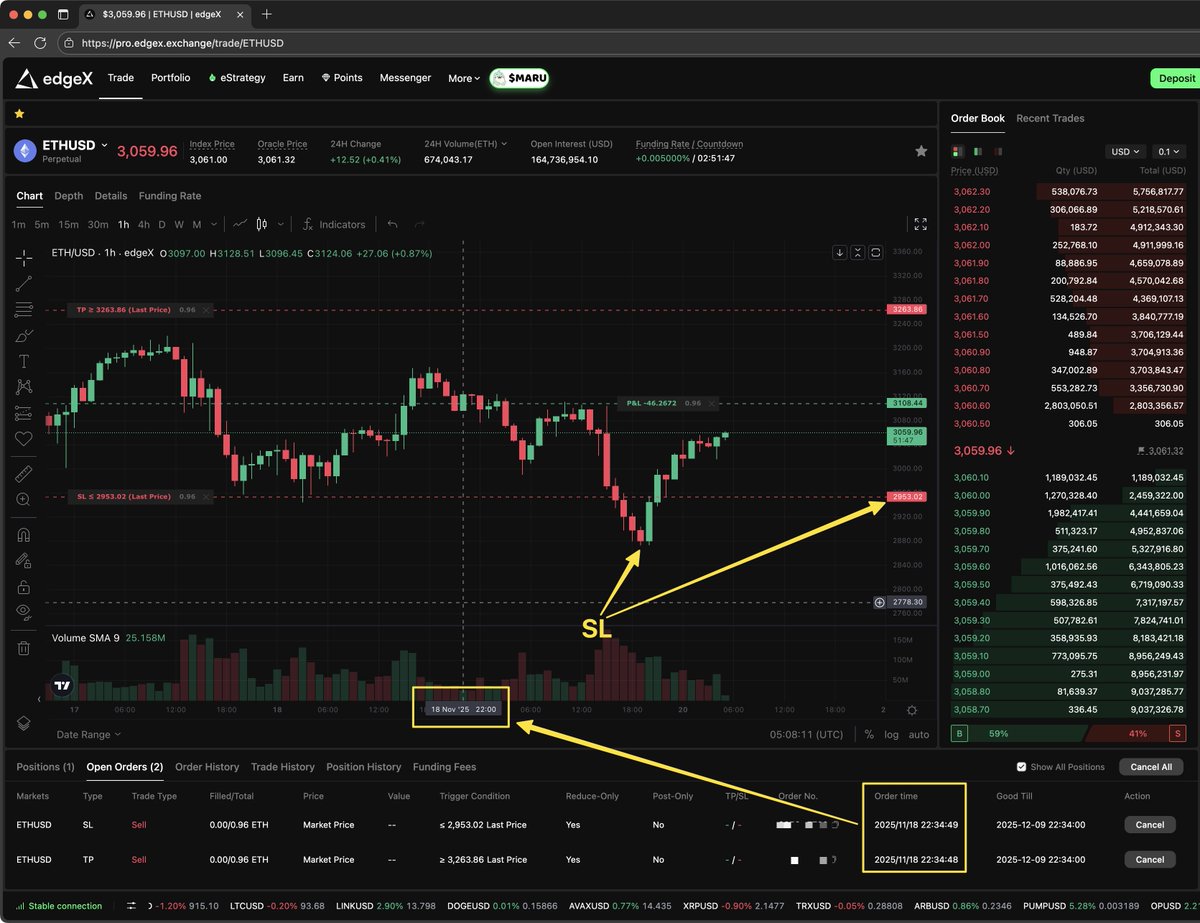Toggle auto scale on chart
Viewport: 1200px width, 923px height.
click(x=918, y=734)
